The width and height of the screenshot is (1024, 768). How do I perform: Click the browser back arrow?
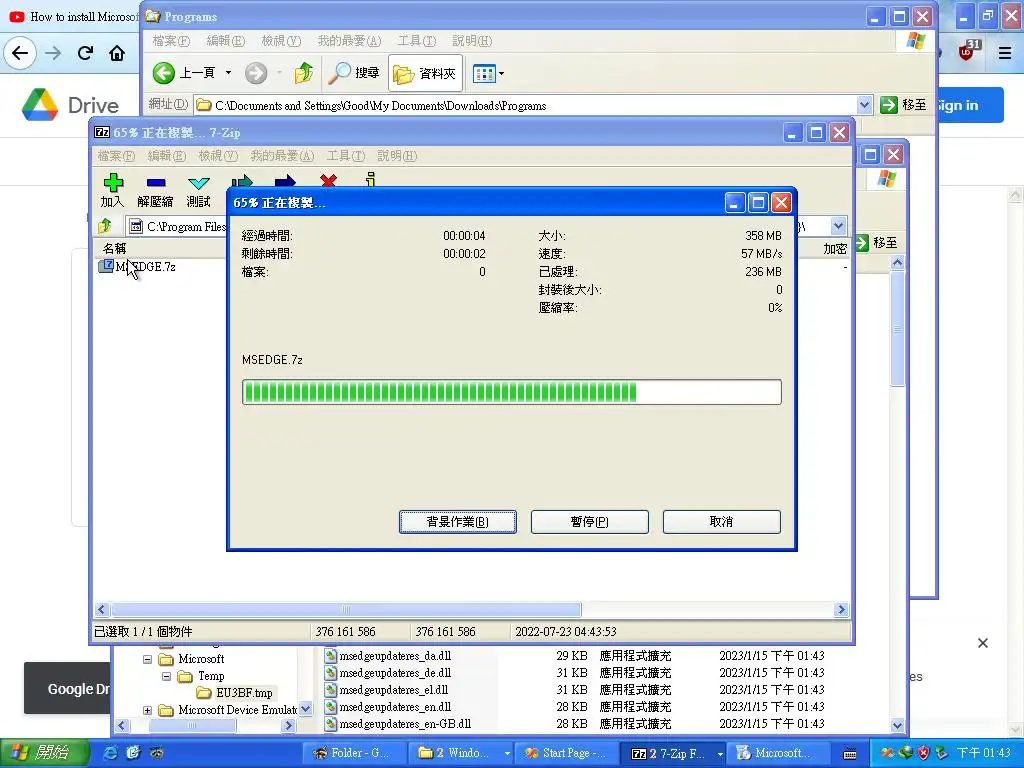tap(20, 53)
